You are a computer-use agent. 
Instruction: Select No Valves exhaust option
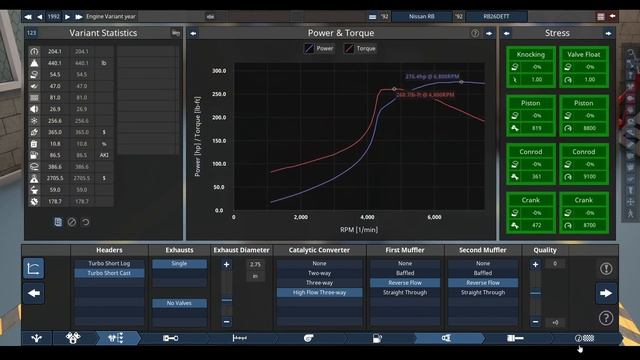pyautogui.click(x=179, y=303)
